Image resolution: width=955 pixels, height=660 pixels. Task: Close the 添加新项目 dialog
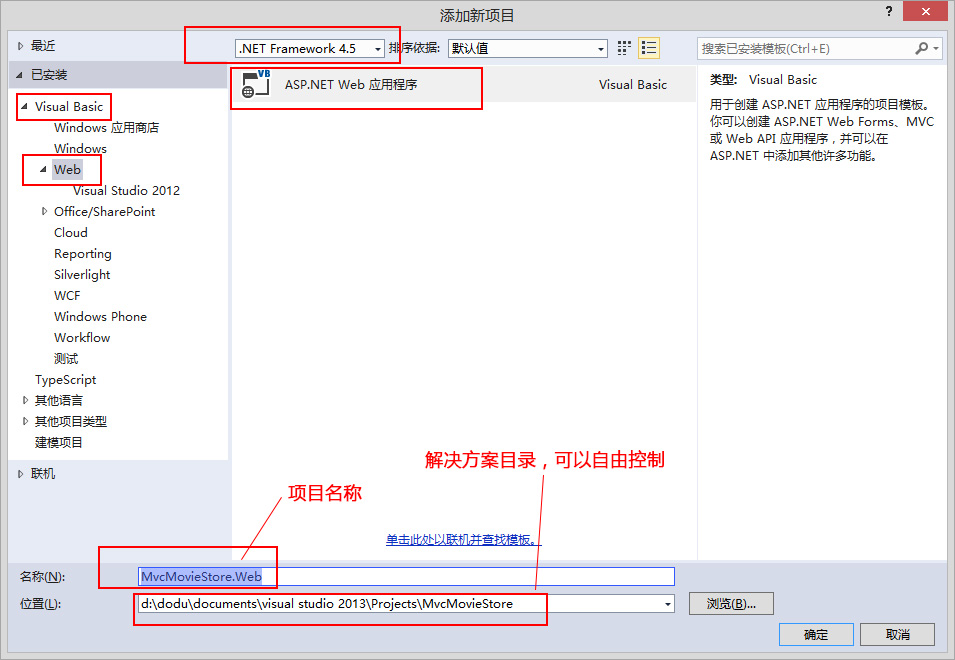pos(925,11)
